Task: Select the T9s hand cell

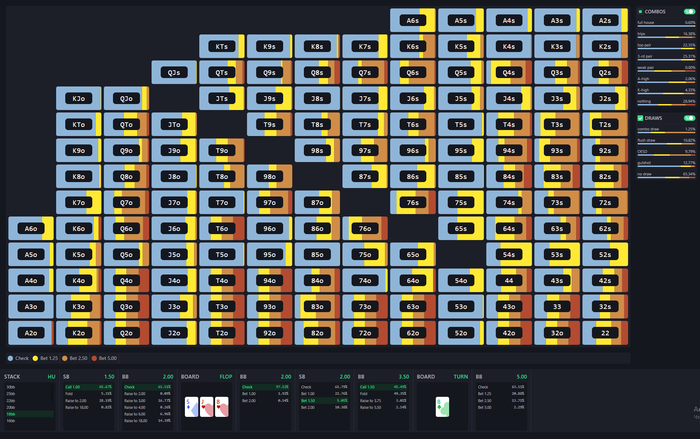Action: (x=269, y=125)
